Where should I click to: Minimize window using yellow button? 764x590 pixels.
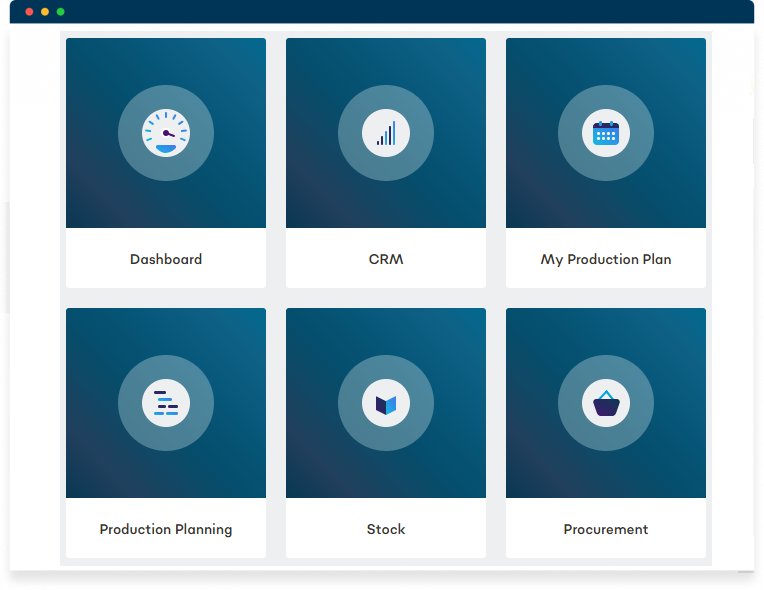(45, 12)
